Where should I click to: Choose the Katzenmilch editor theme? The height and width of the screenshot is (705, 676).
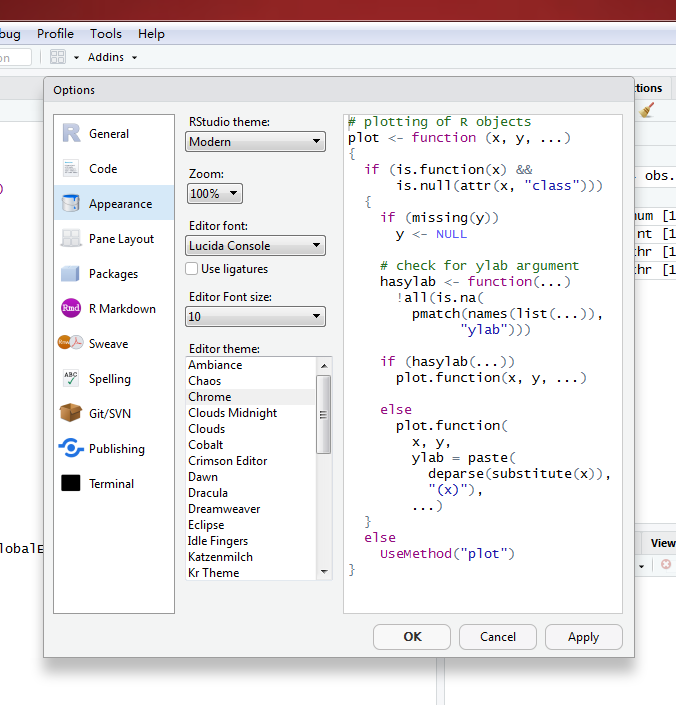251,557
